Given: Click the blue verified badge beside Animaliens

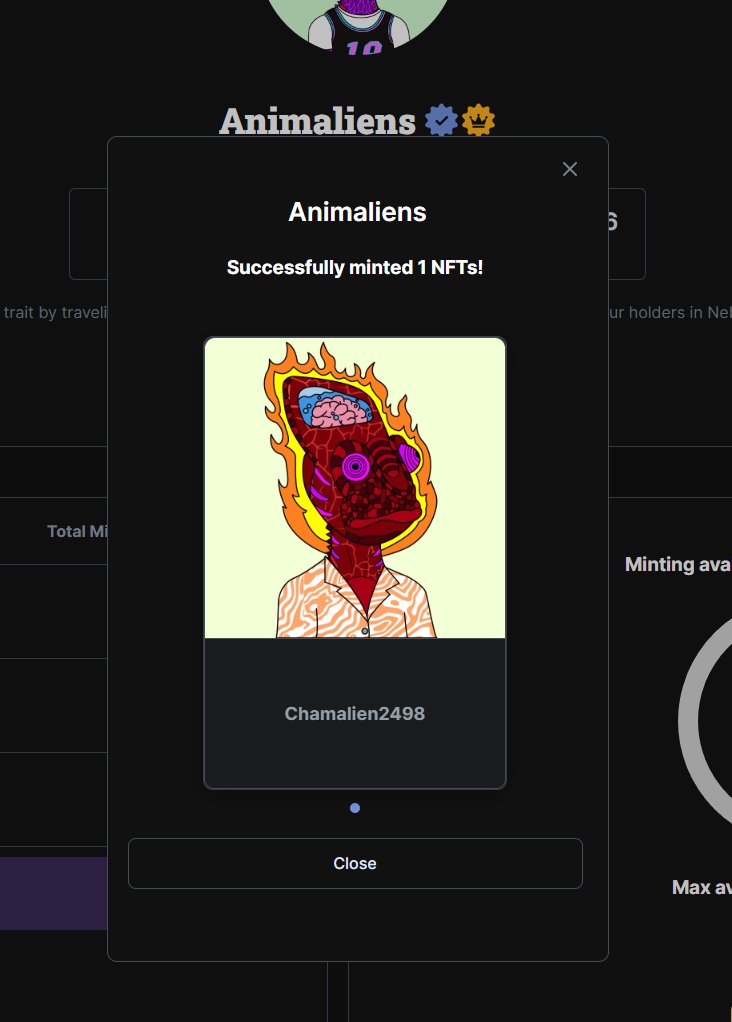Looking at the screenshot, I should pyautogui.click(x=441, y=120).
